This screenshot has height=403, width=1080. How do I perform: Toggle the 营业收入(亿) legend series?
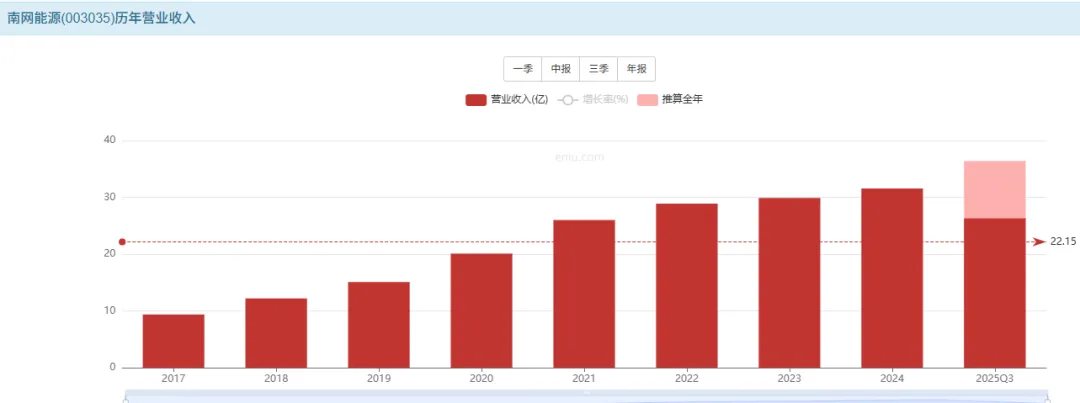click(x=507, y=100)
